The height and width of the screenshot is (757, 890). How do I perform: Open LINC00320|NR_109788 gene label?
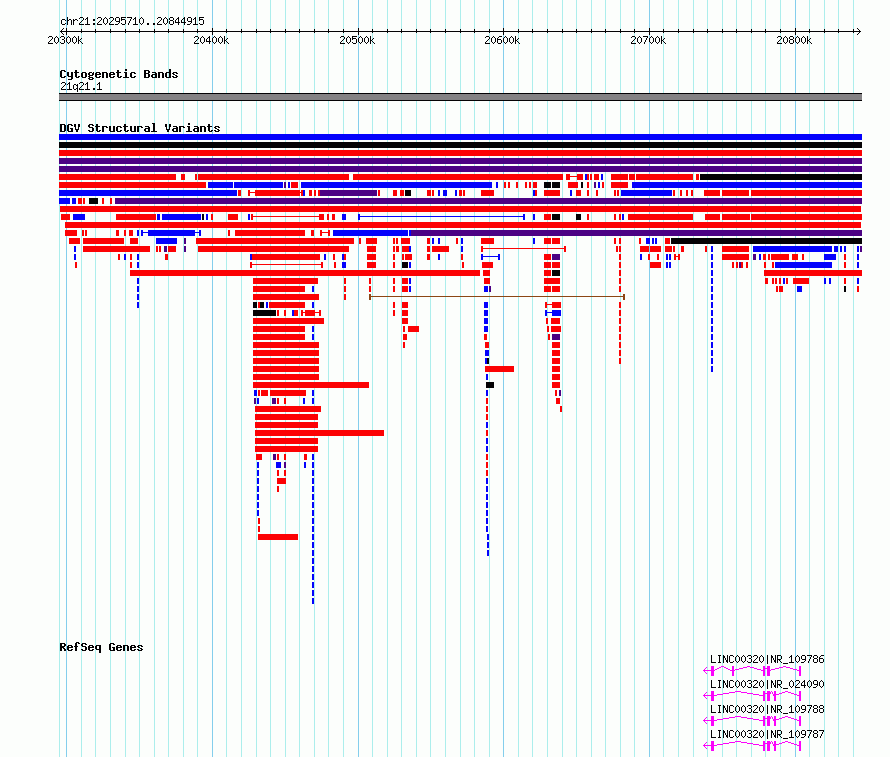(x=767, y=709)
